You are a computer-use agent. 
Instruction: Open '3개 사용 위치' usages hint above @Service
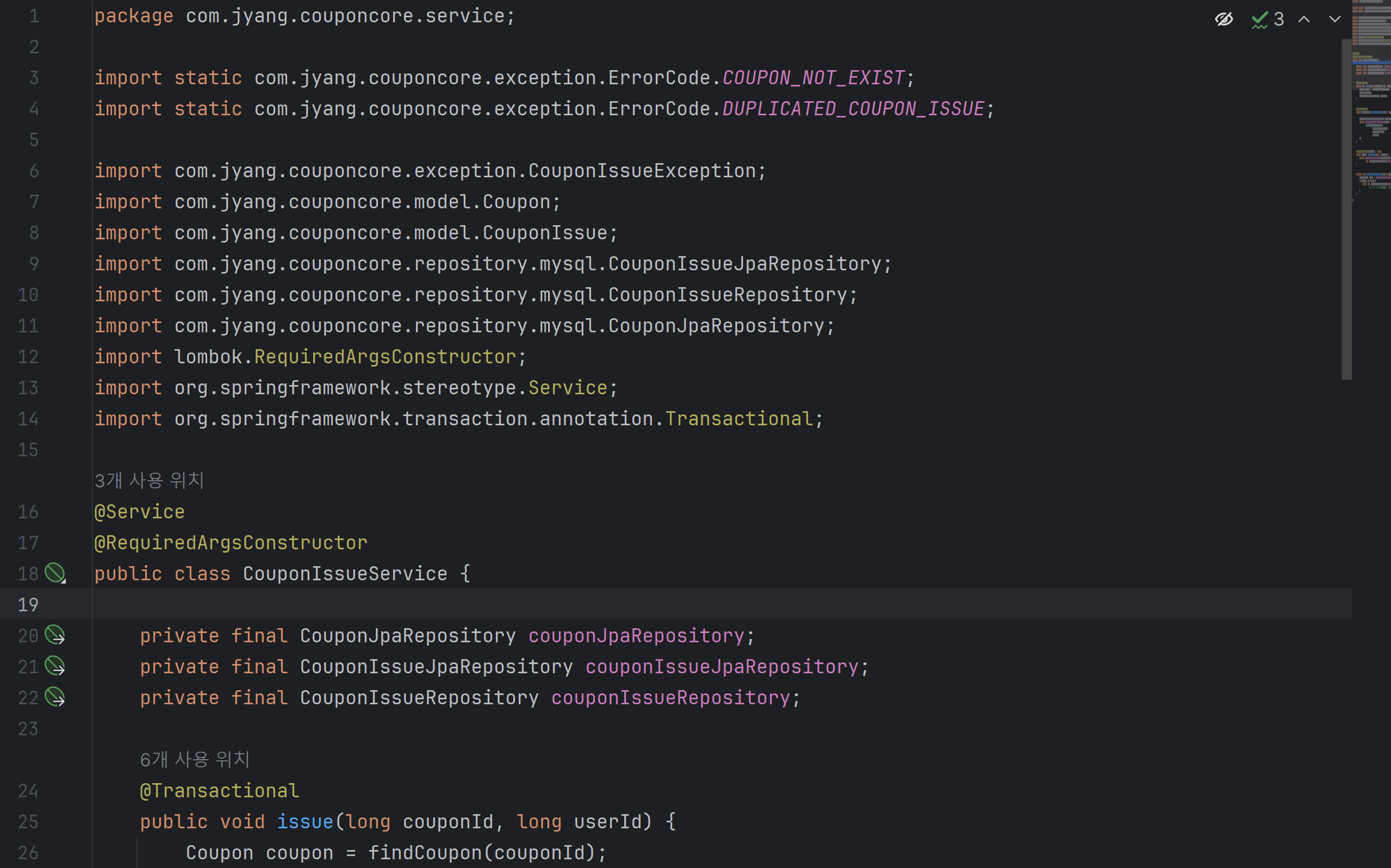149,481
